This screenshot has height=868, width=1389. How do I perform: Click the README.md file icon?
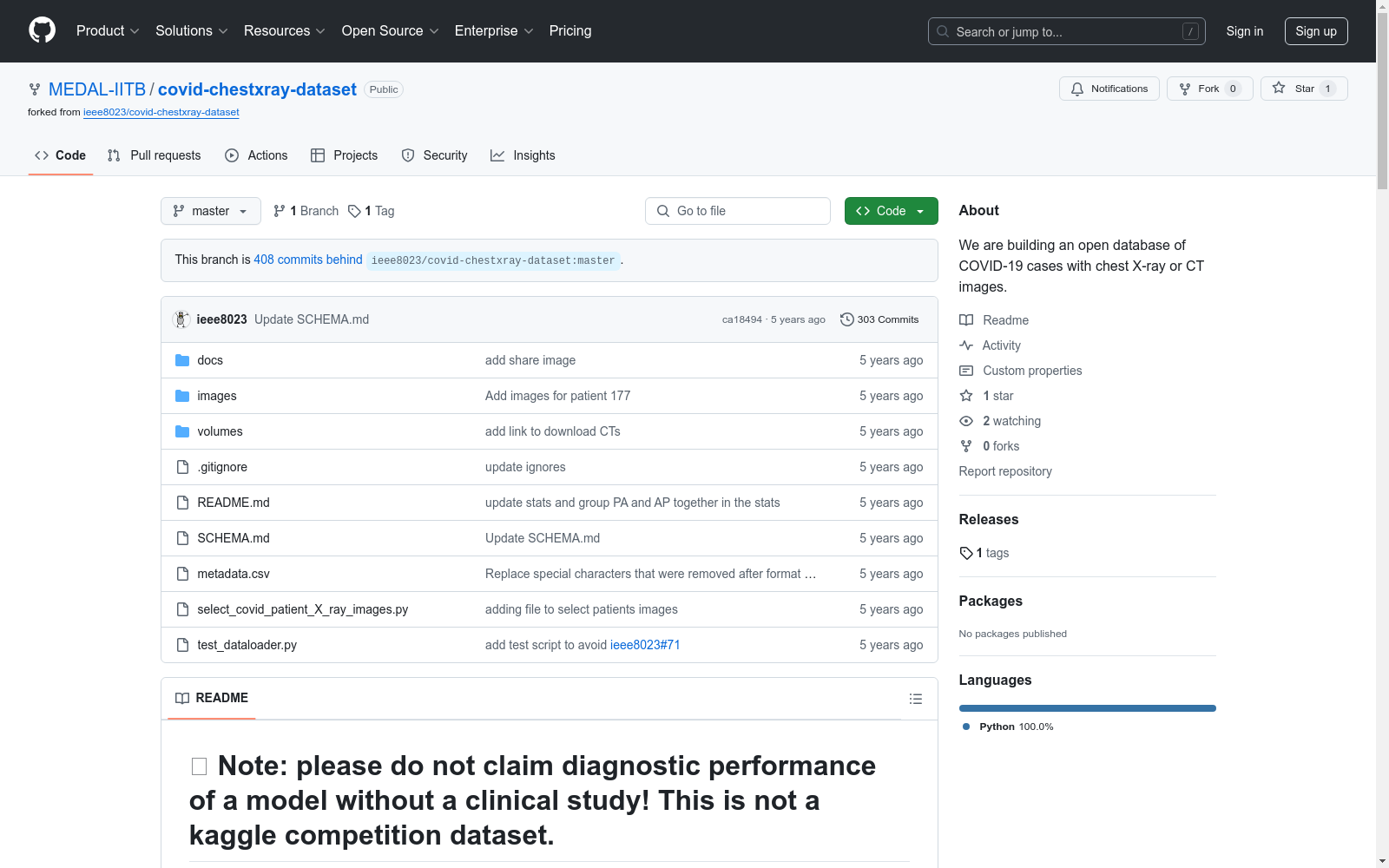pos(182,503)
